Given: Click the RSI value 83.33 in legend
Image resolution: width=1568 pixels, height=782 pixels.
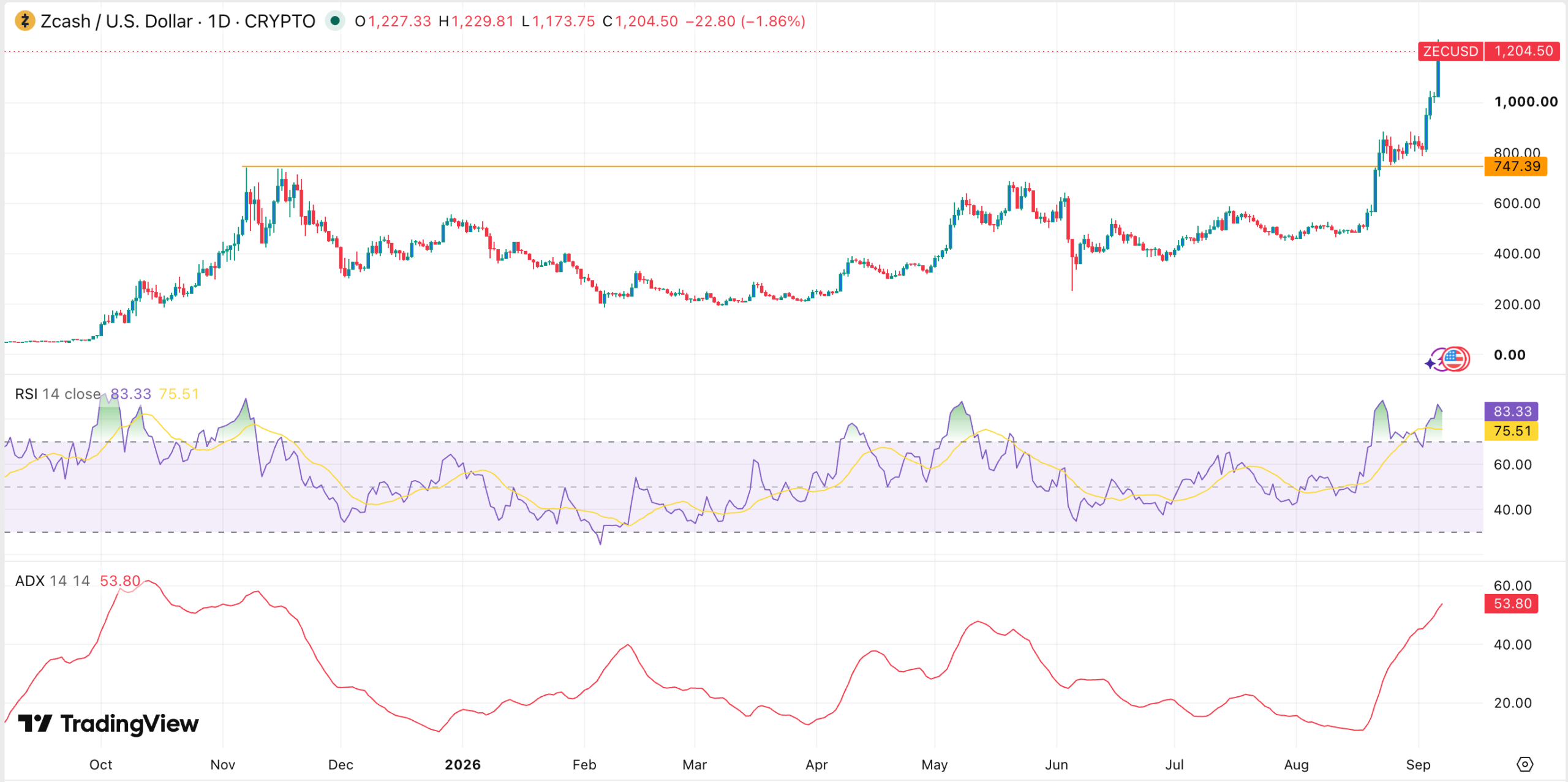Looking at the screenshot, I should coord(130,394).
